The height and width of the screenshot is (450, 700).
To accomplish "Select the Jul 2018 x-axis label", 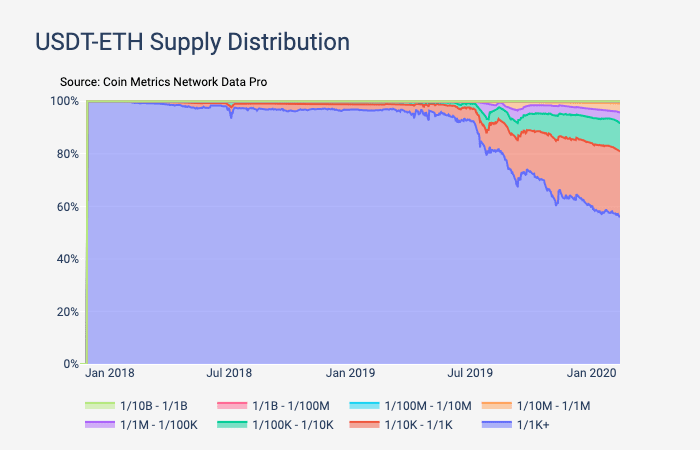I will [x=229, y=374].
